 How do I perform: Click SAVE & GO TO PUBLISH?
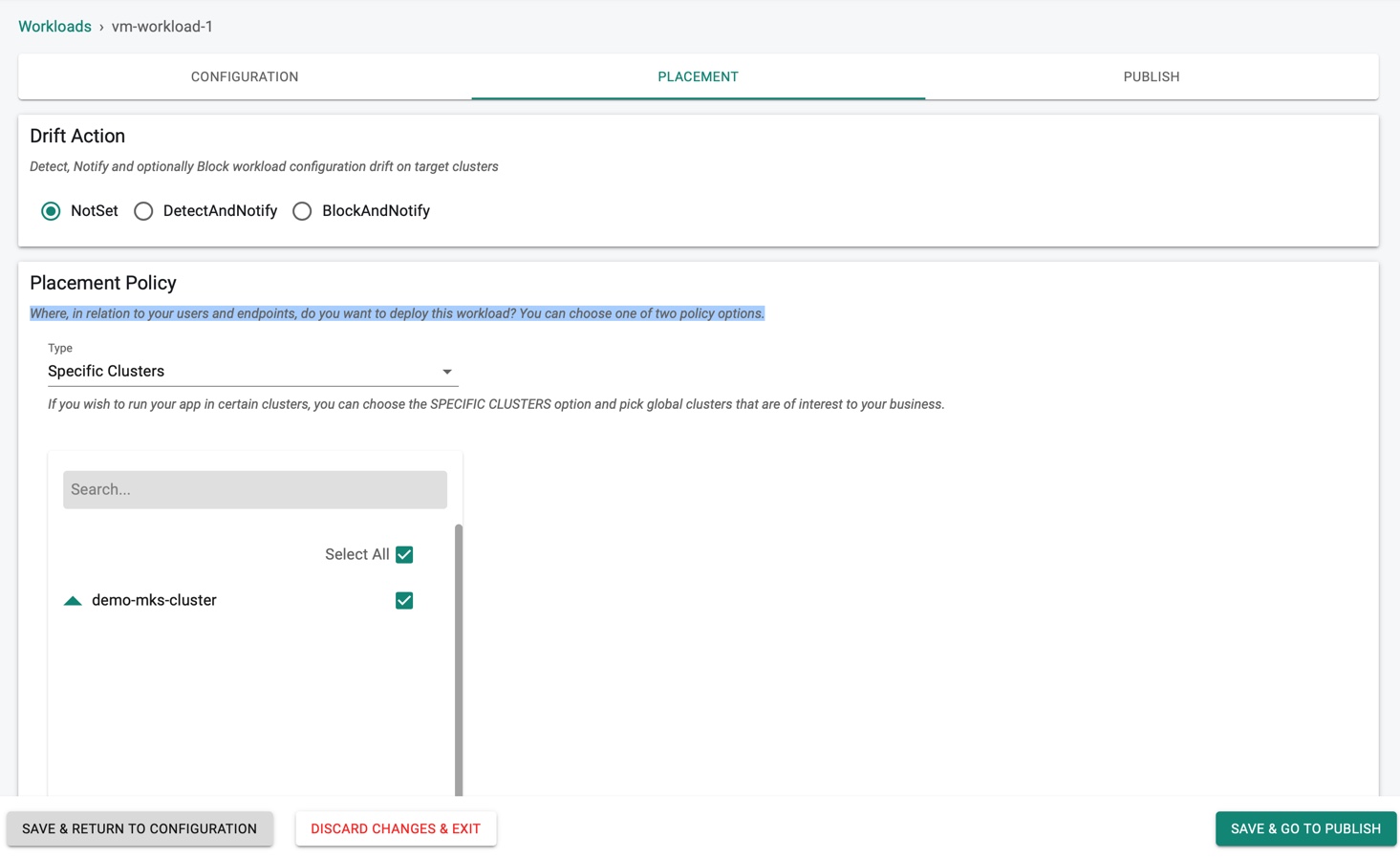tap(1305, 828)
